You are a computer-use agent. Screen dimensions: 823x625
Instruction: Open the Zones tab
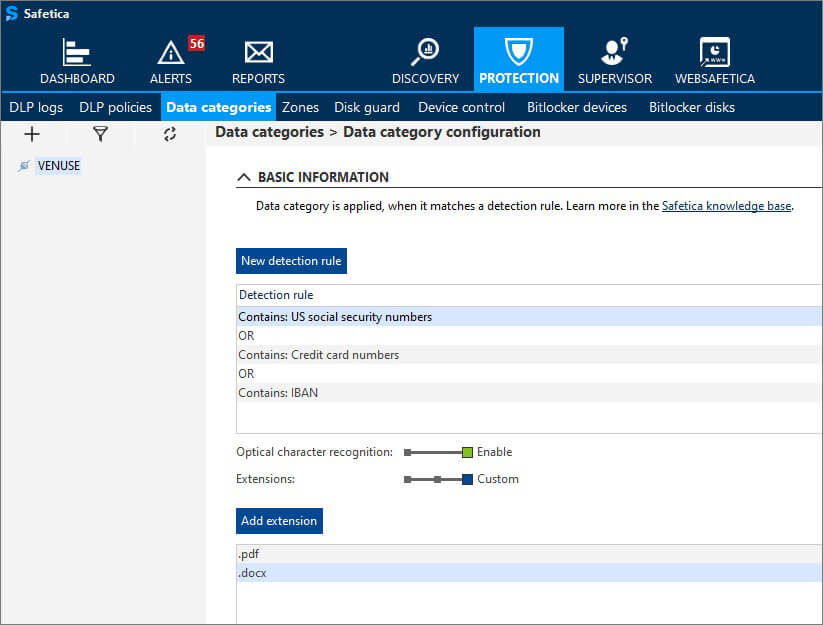pyautogui.click(x=300, y=107)
